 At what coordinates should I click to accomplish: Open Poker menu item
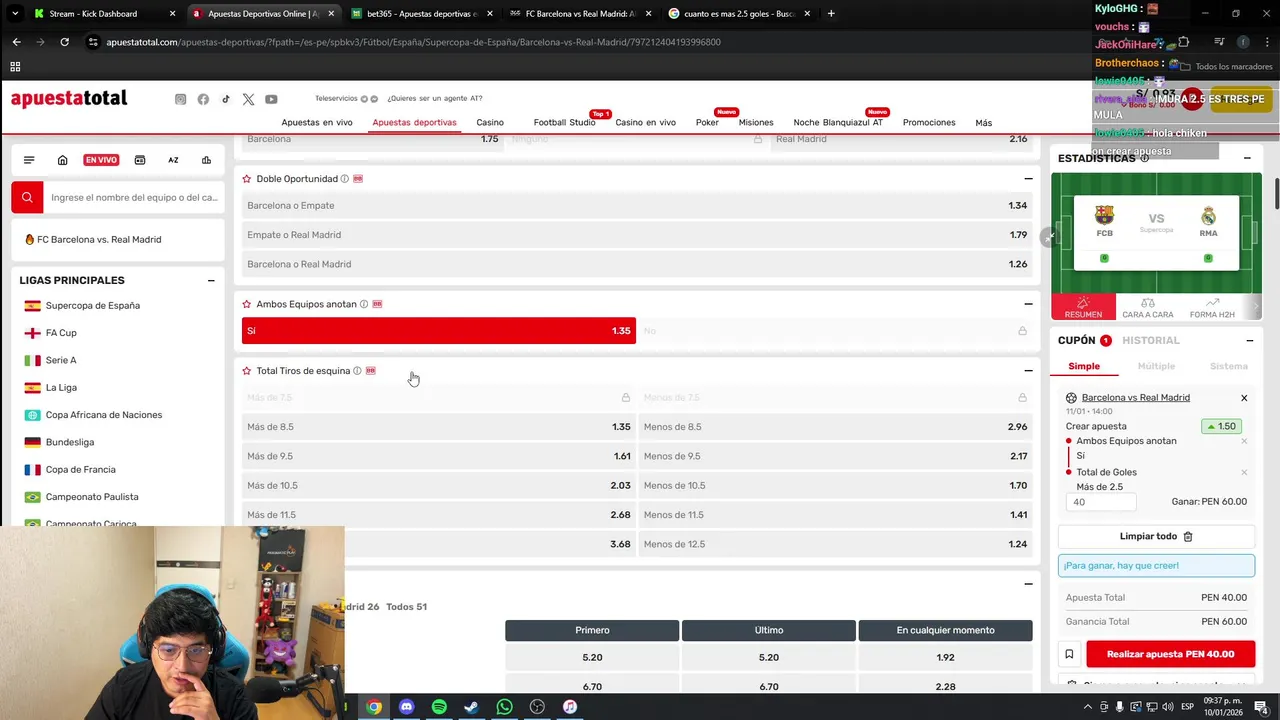click(x=707, y=123)
